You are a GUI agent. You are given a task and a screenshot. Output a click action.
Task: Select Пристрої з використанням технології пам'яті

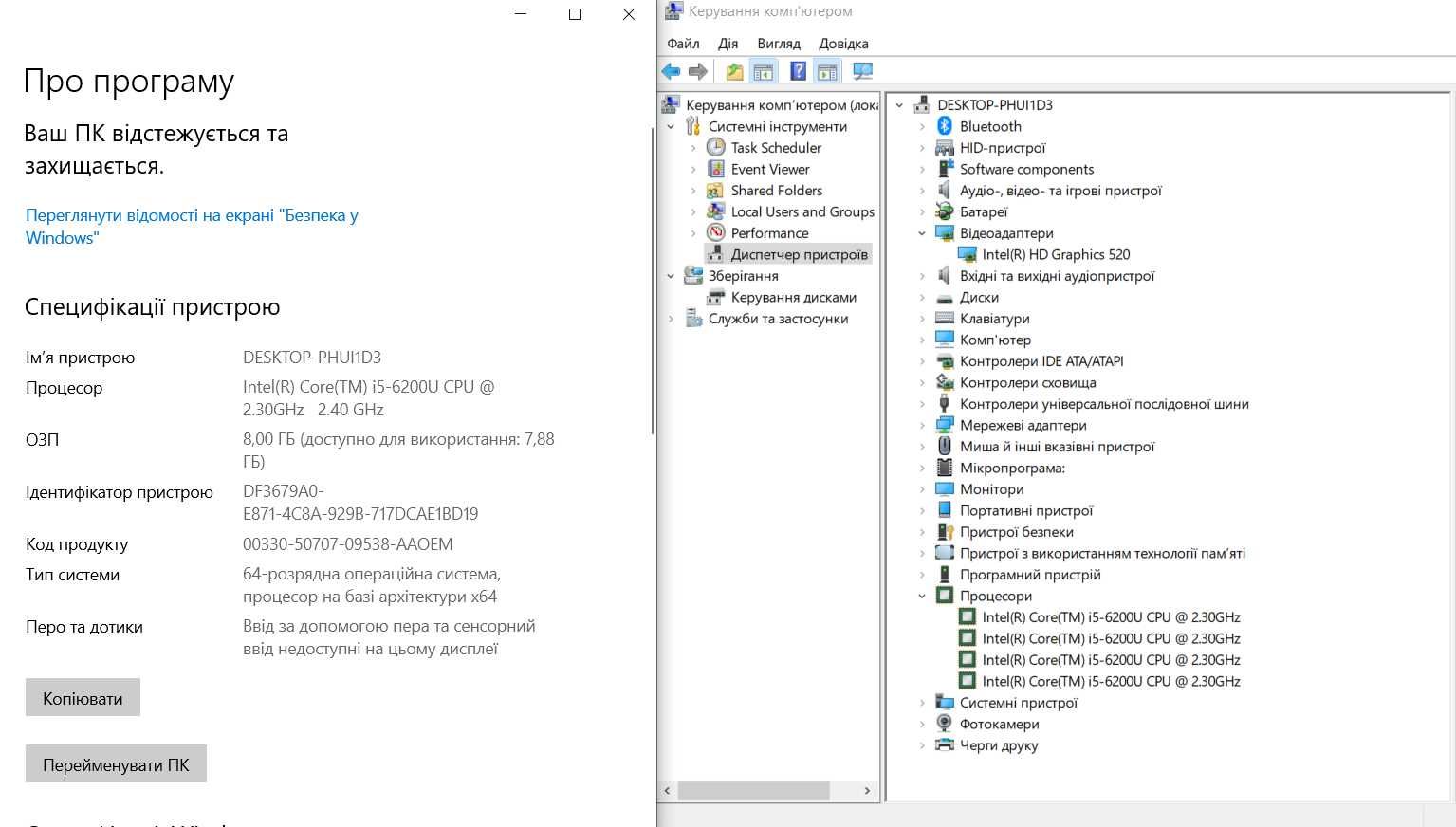[x=1102, y=553]
